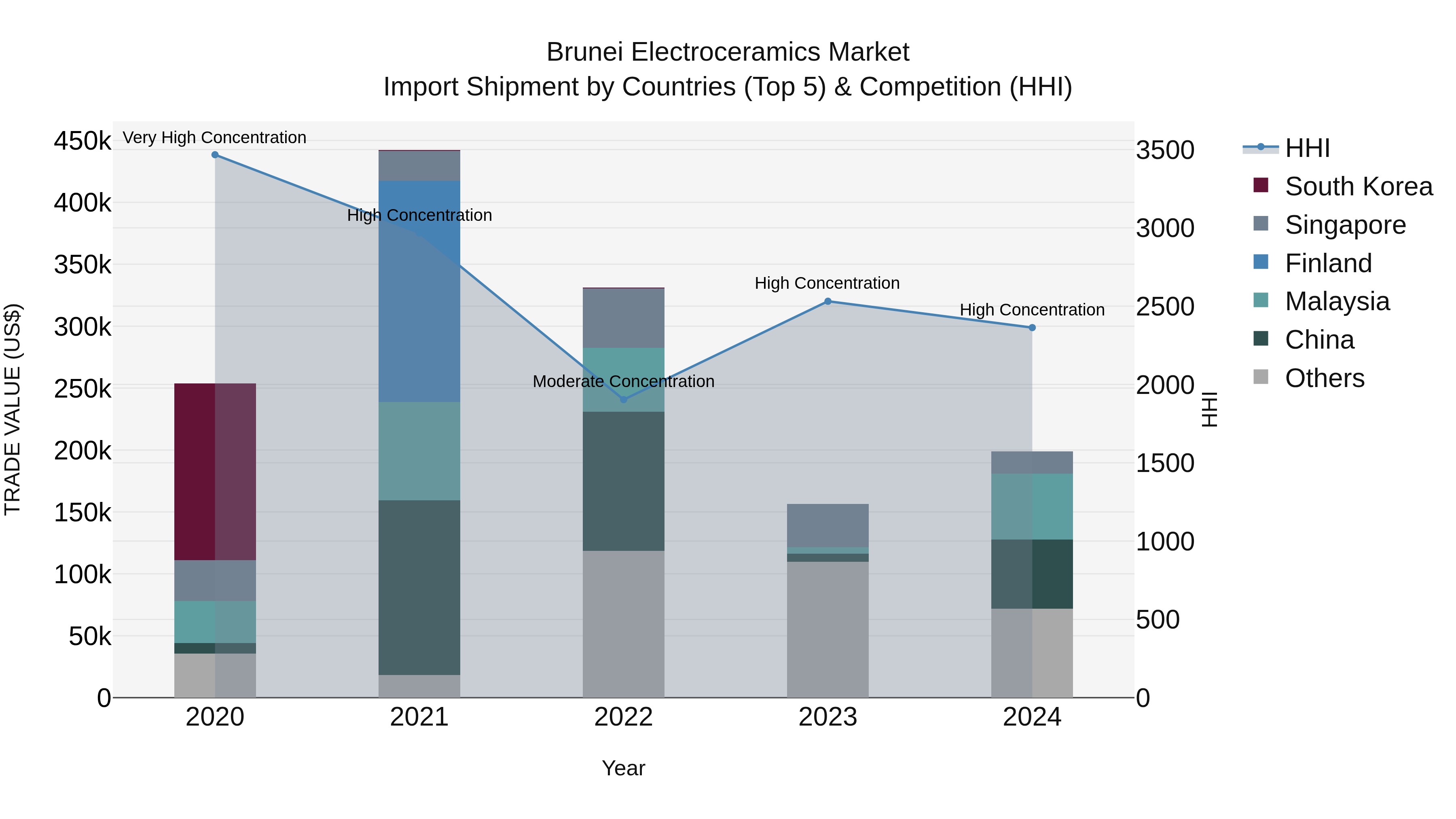Screen dimensions: 1456x819
Task: Toggle the China legend entry
Action: point(1304,340)
